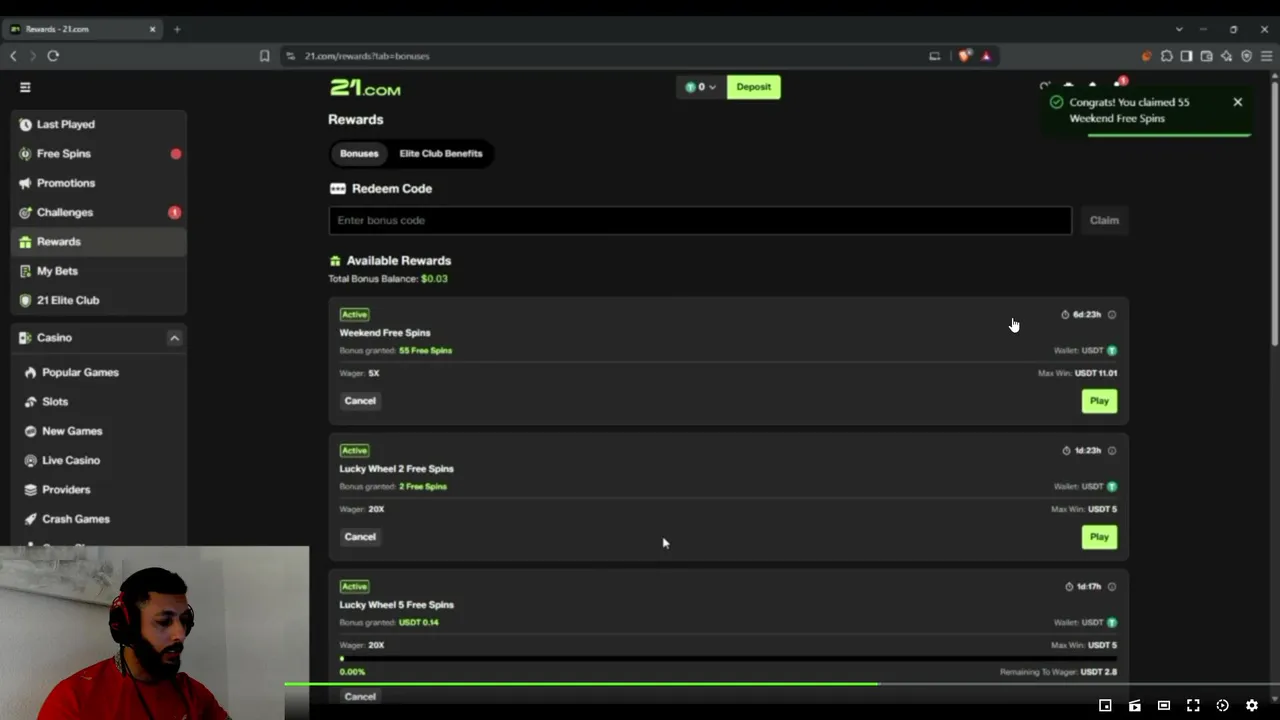Open the site information icon in address bar

[290, 56]
